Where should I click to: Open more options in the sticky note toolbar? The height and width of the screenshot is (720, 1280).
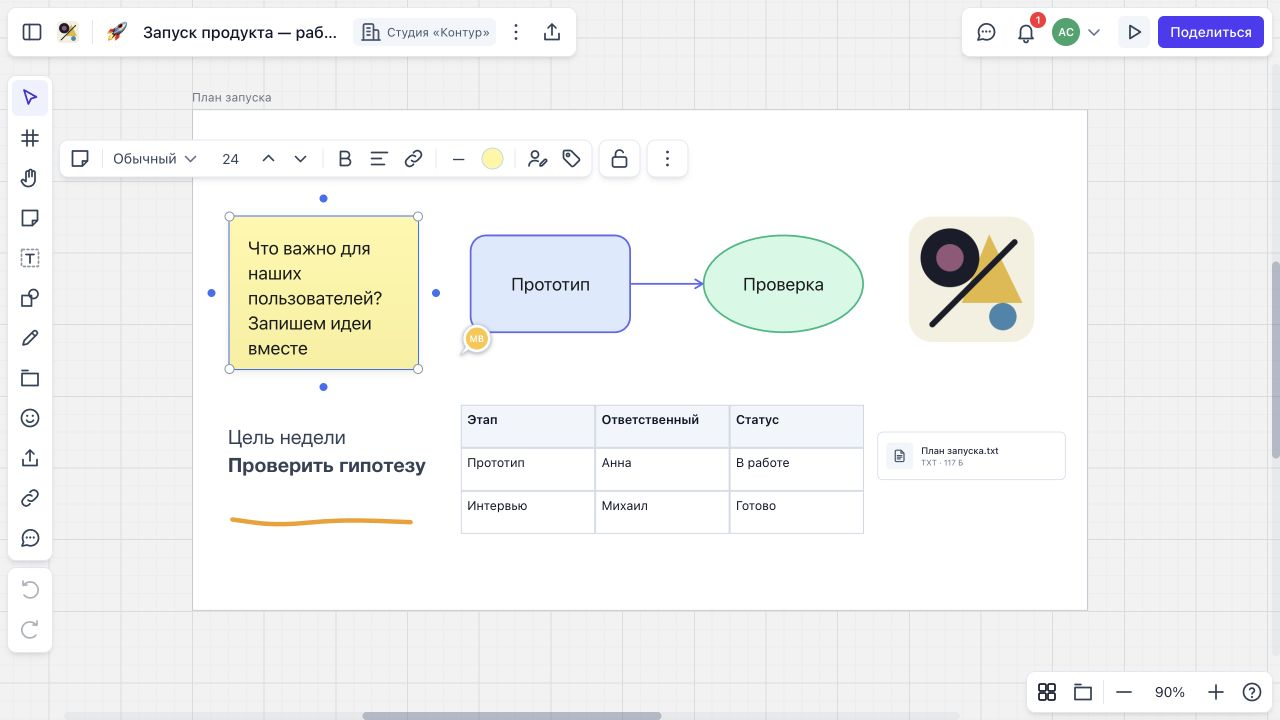point(668,159)
